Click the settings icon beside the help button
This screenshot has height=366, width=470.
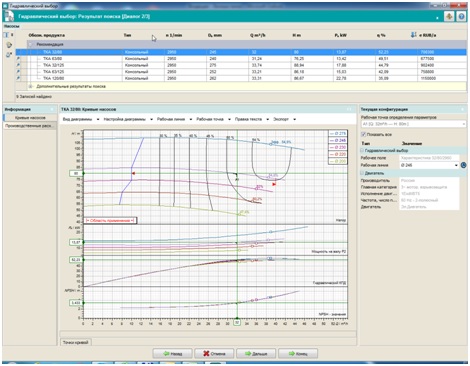click(x=449, y=16)
